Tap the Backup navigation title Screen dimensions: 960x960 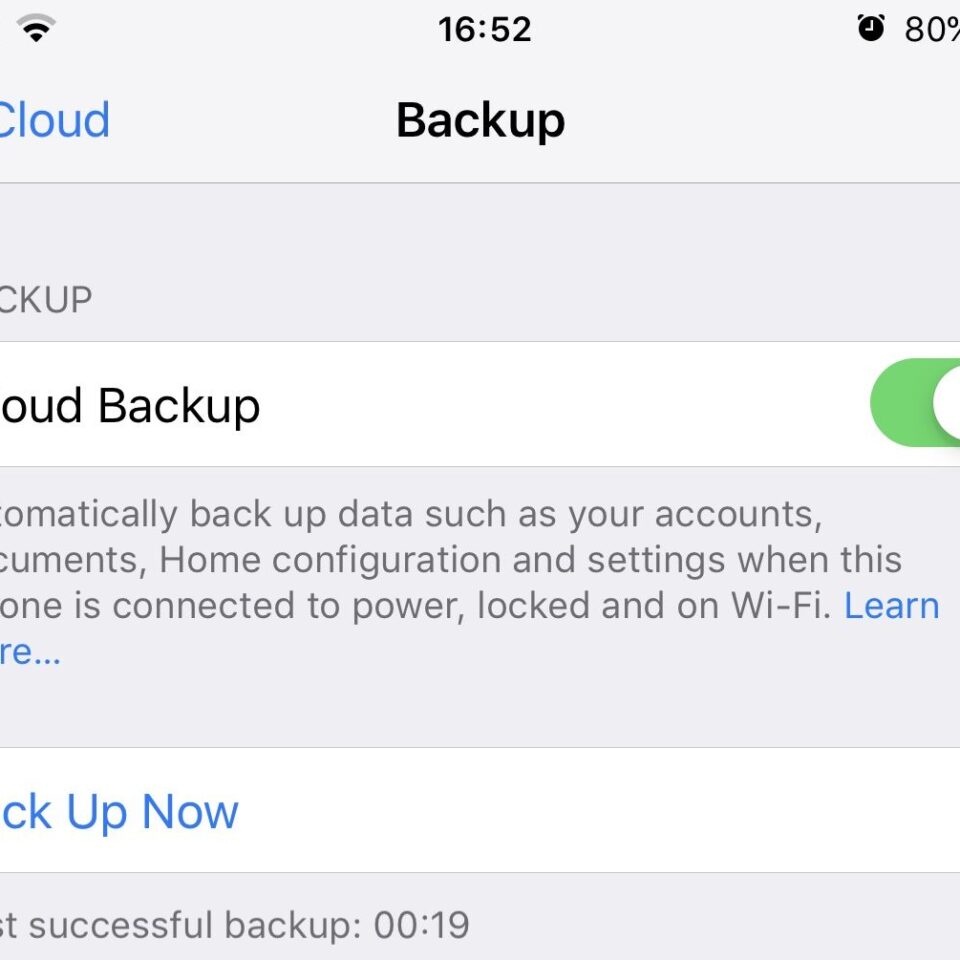pos(481,120)
